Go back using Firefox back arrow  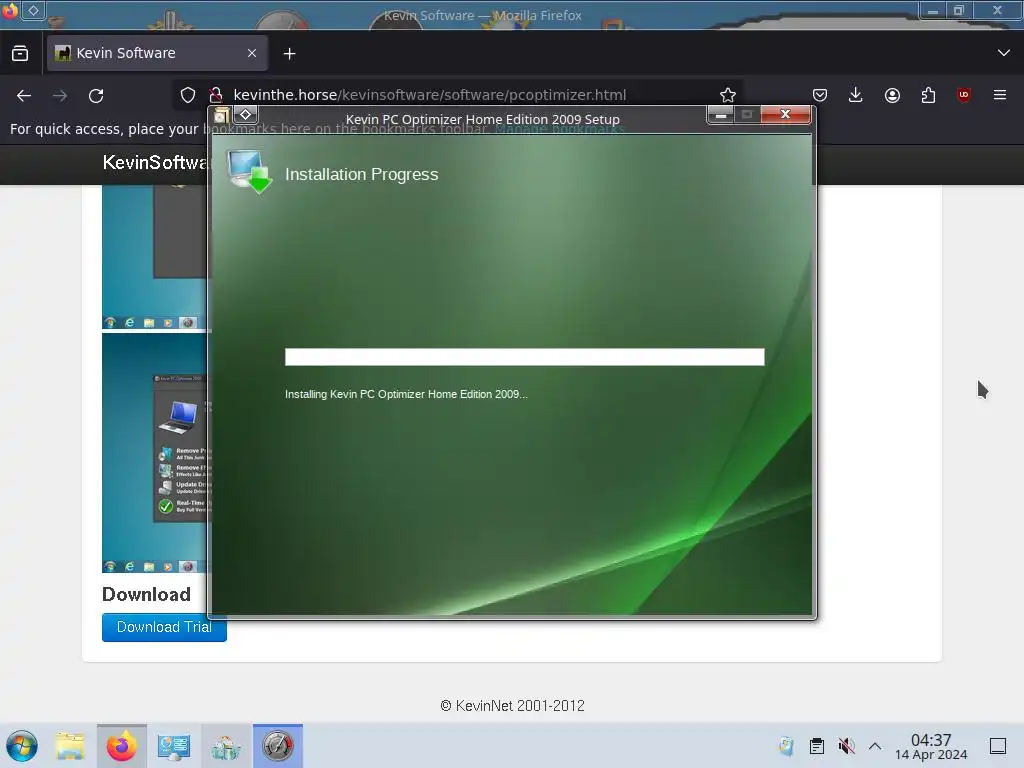click(x=24, y=95)
